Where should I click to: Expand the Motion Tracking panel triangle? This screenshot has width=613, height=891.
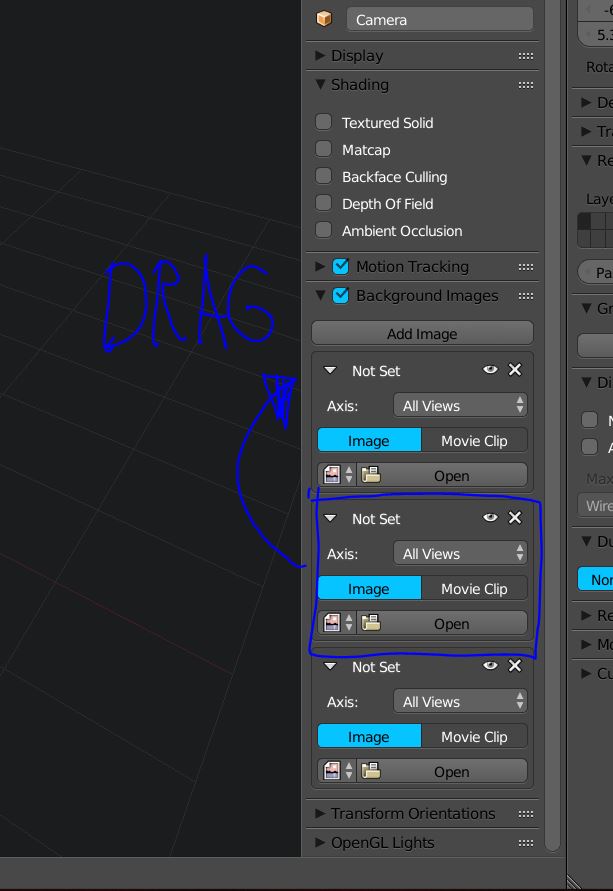click(320, 266)
